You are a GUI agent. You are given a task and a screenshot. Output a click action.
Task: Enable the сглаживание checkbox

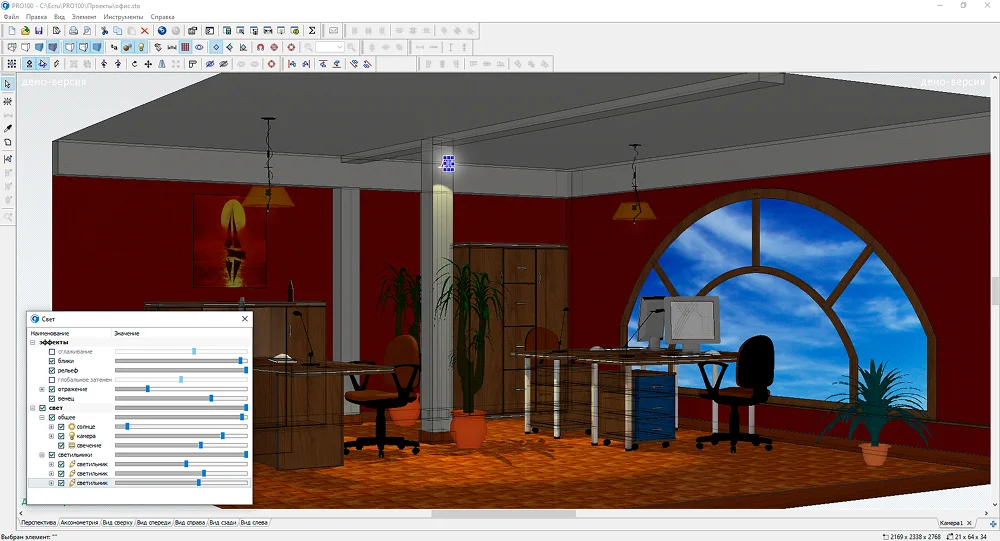coord(52,352)
